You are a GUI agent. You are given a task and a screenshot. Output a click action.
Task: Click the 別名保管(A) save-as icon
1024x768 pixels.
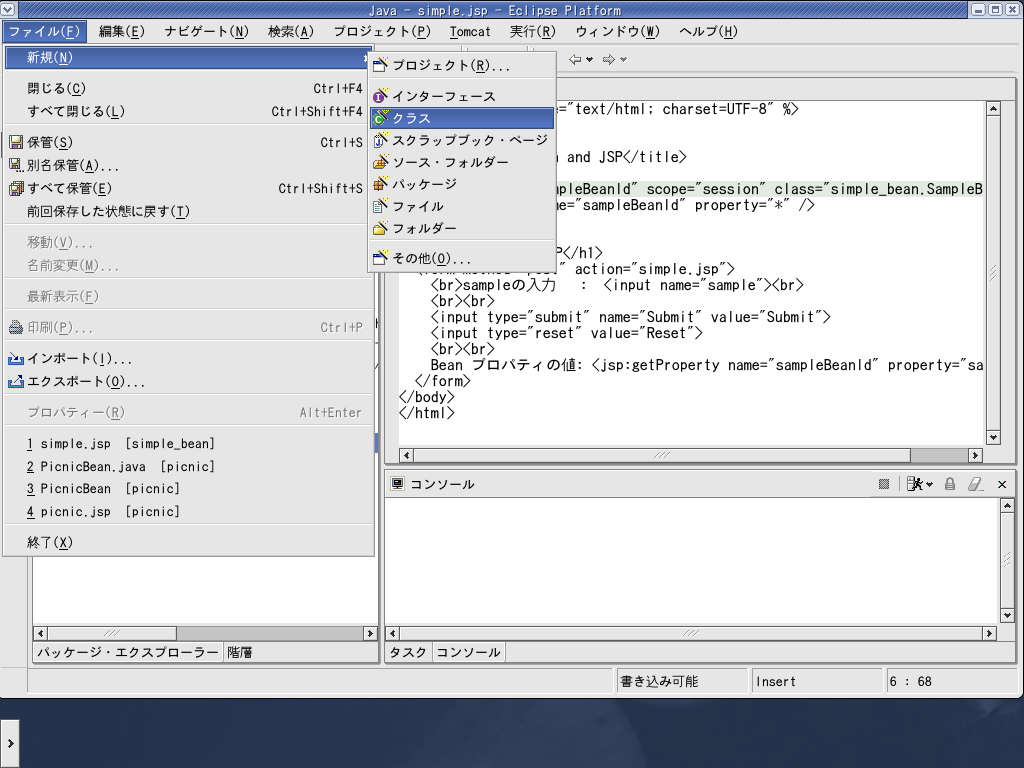pyautogui.click(x=16, y=165)
